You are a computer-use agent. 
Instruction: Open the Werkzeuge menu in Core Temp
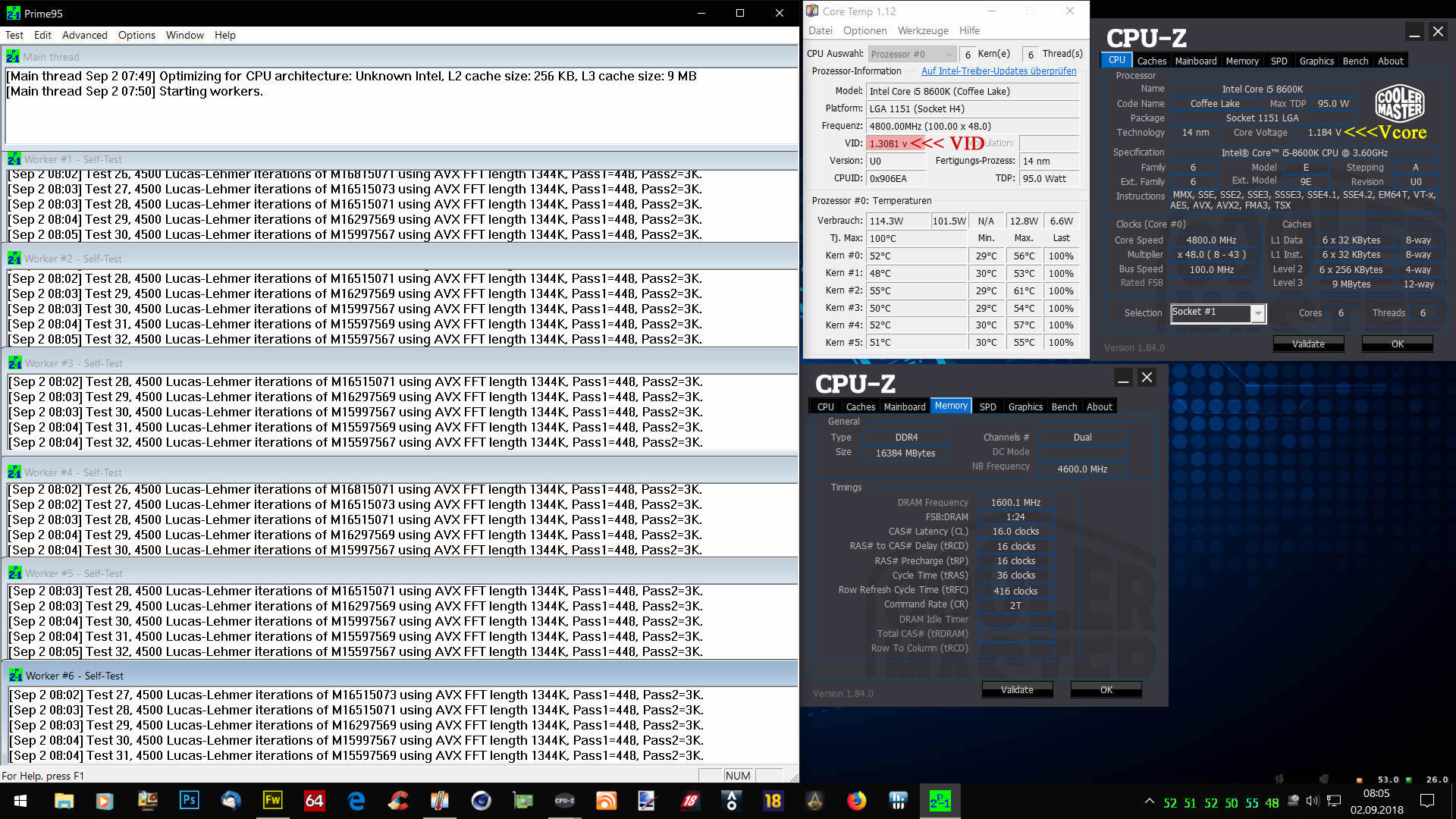pyautogui.click(x=922, y=30)
